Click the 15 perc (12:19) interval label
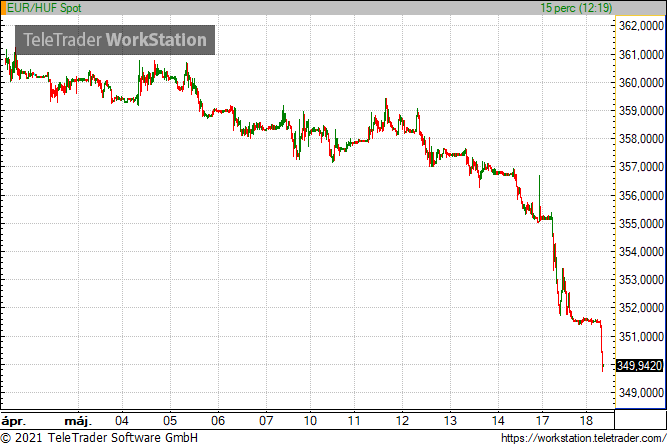Viewport: 667px width, 446px height. pos(576,8)
